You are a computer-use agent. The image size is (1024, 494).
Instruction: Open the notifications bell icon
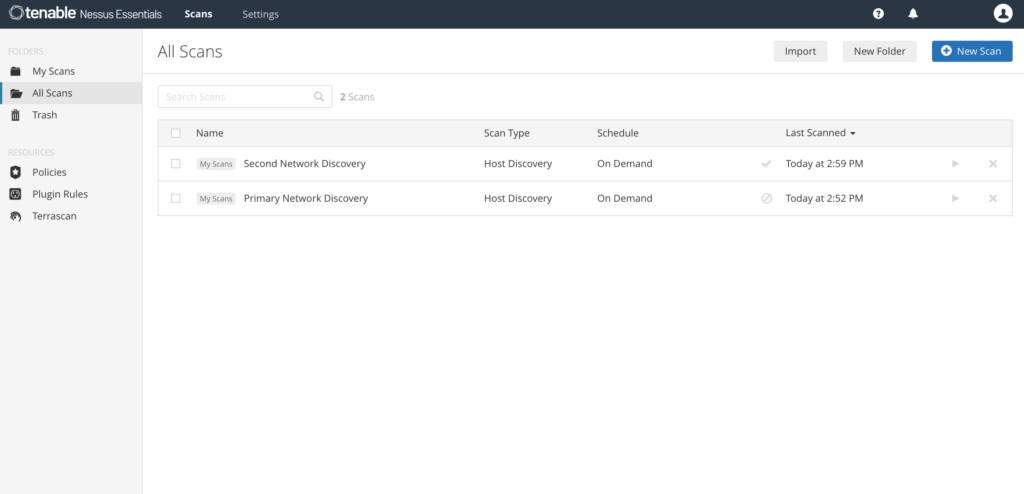click(913, 14)
